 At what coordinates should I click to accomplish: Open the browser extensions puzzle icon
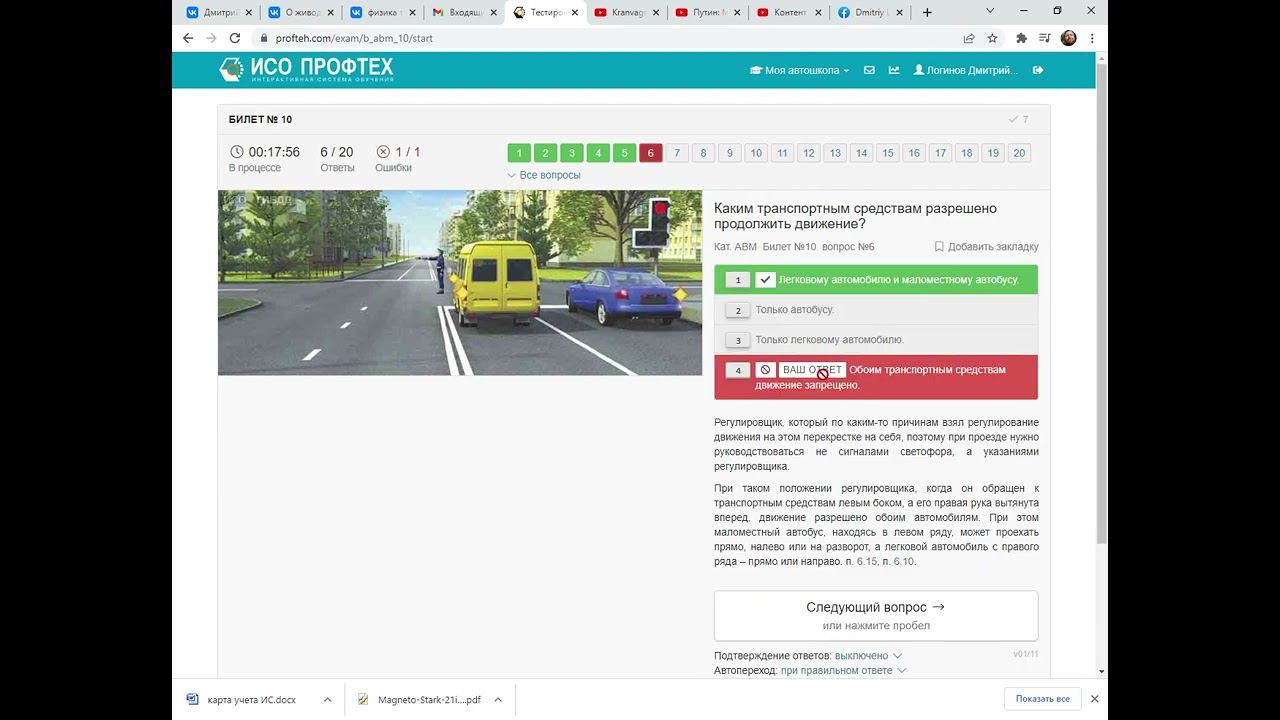tap(1021, 38)
